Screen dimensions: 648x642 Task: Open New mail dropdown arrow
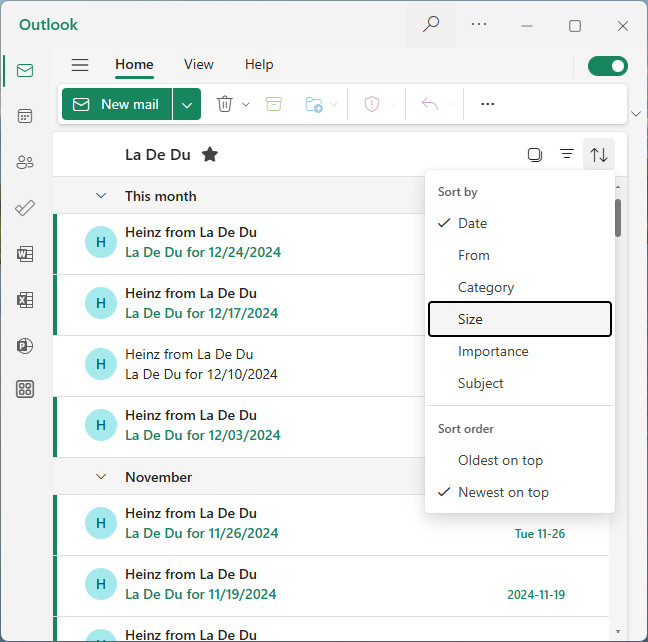[x=187, y=104]
